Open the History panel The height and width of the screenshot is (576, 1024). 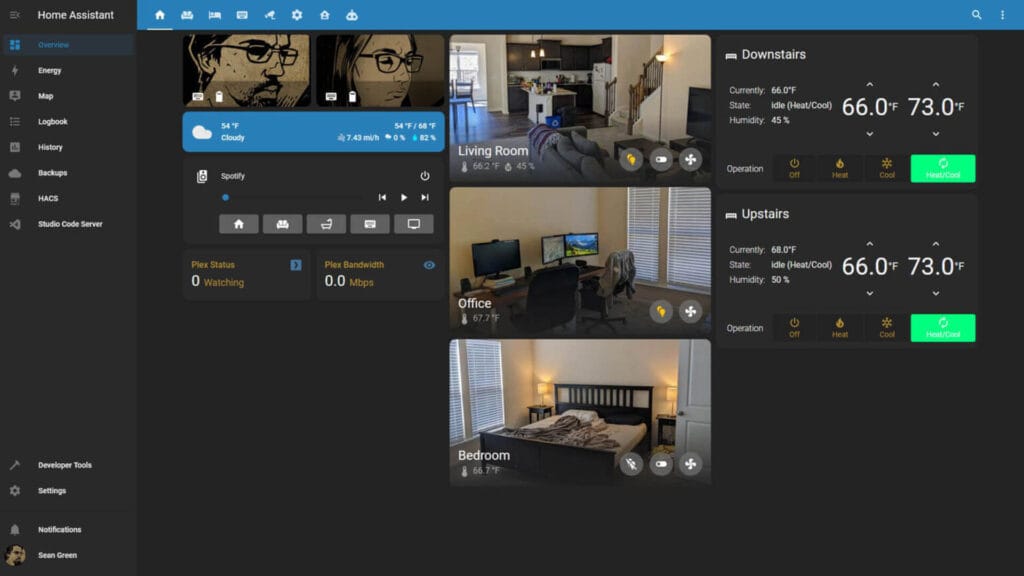(68, 147)
